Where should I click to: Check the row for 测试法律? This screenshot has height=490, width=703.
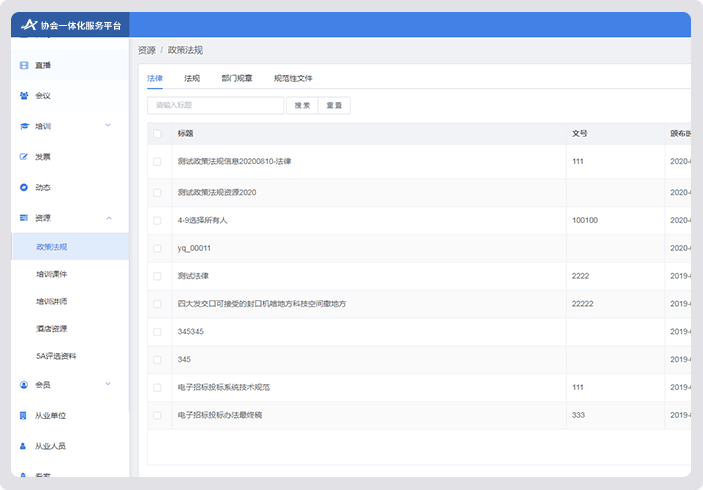pyautogui.click(x=157, y=275)
